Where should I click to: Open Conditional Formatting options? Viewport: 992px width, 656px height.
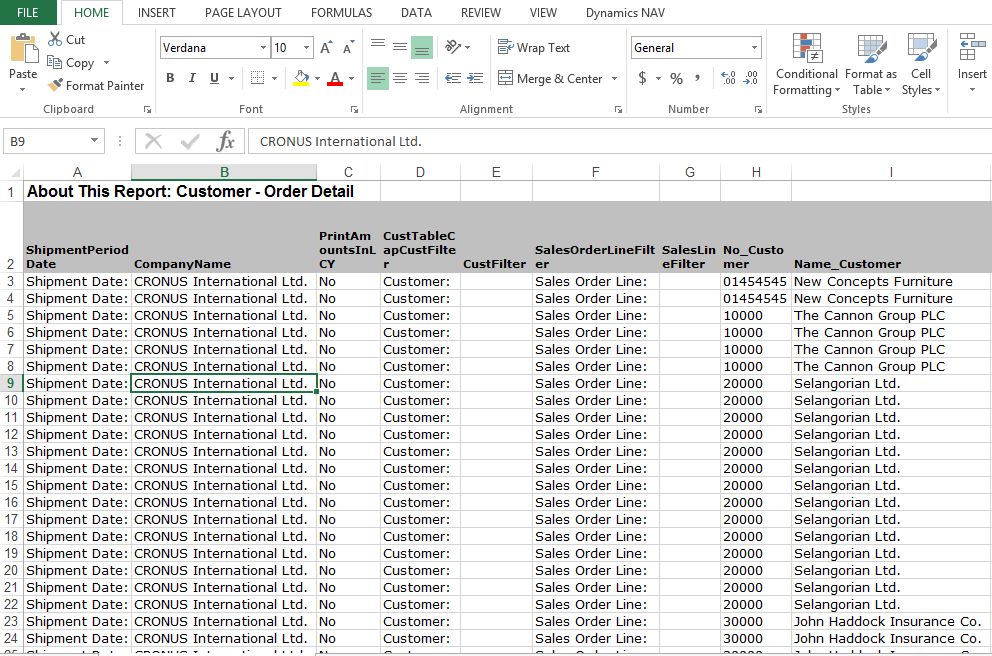point(806,64)
